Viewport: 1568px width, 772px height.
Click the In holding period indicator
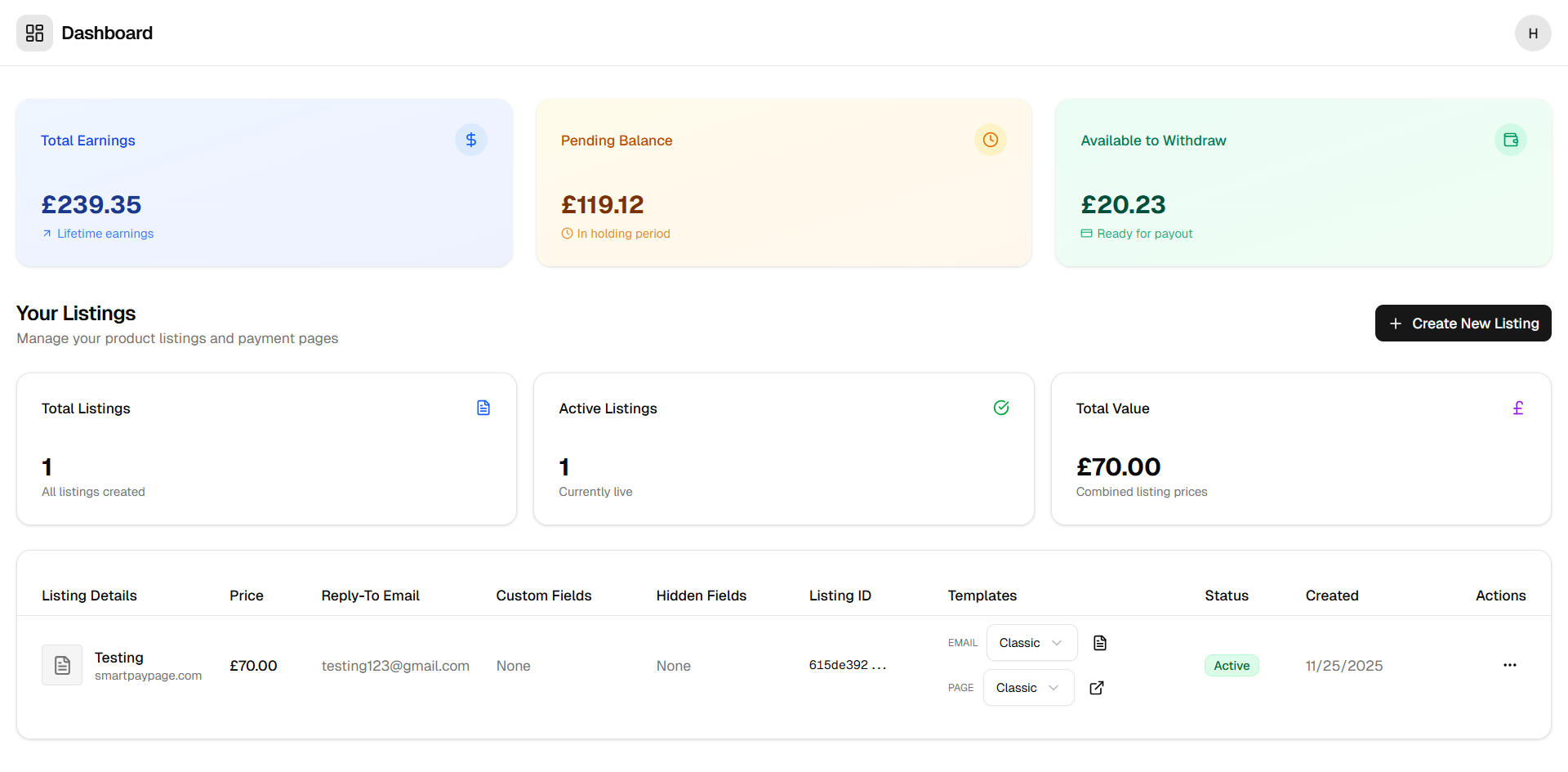tap(615, 234)
